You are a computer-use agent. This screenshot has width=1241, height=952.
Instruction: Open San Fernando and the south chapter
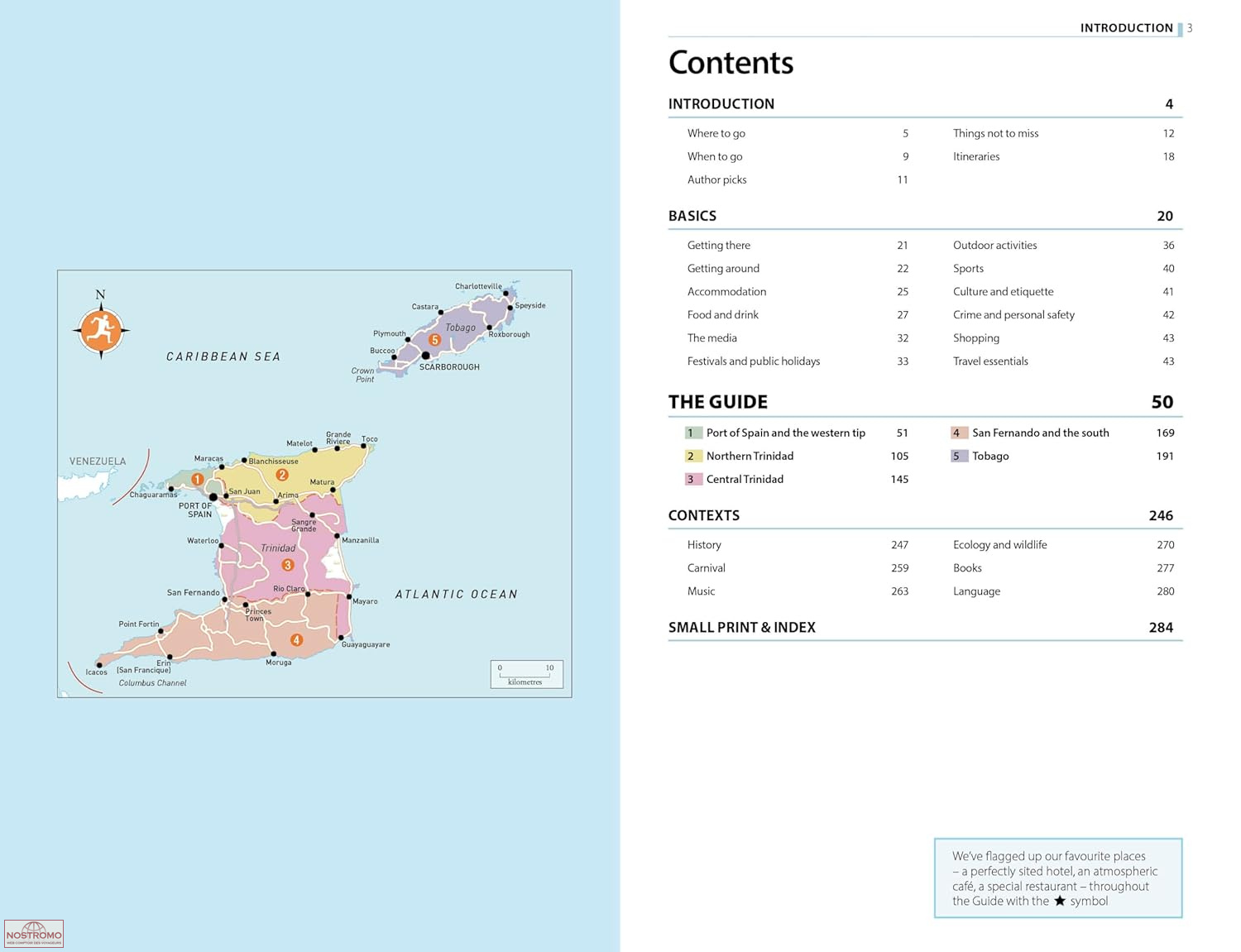point(1040,433)
